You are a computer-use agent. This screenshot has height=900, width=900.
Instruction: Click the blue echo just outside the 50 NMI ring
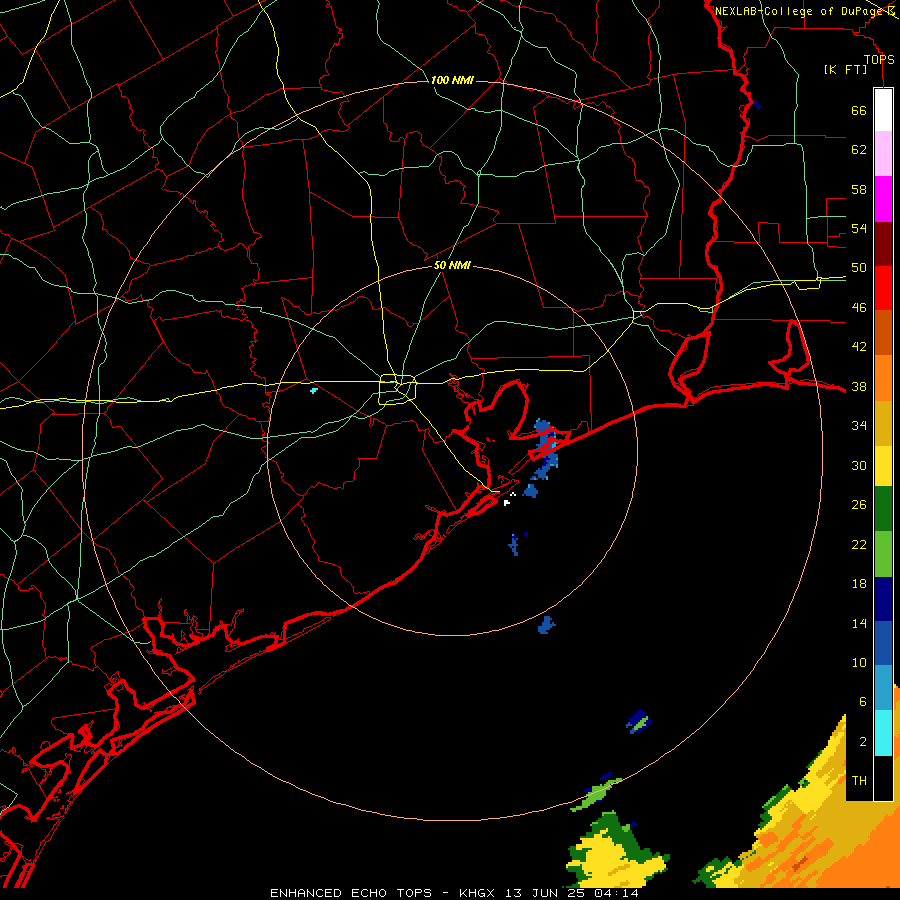click(546, 625)
